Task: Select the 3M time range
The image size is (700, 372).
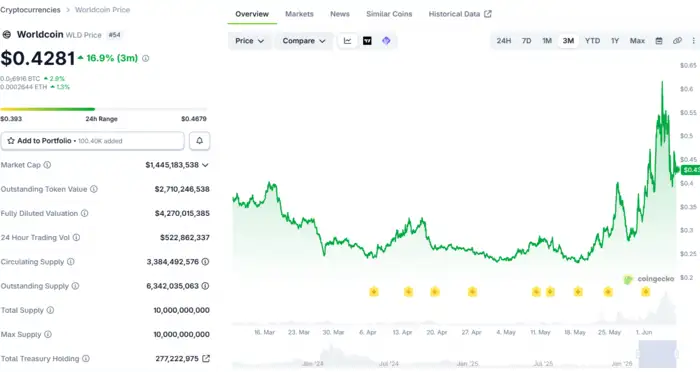Action: coord(568,41)
